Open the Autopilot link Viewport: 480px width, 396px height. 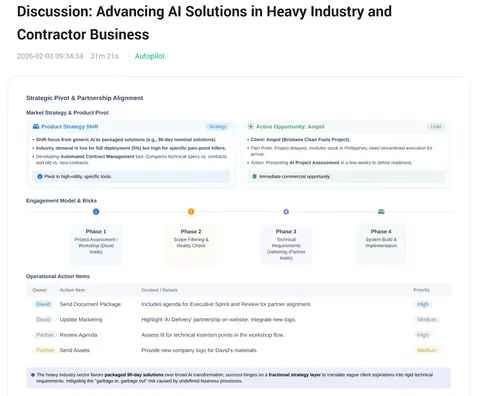[149, 56]
